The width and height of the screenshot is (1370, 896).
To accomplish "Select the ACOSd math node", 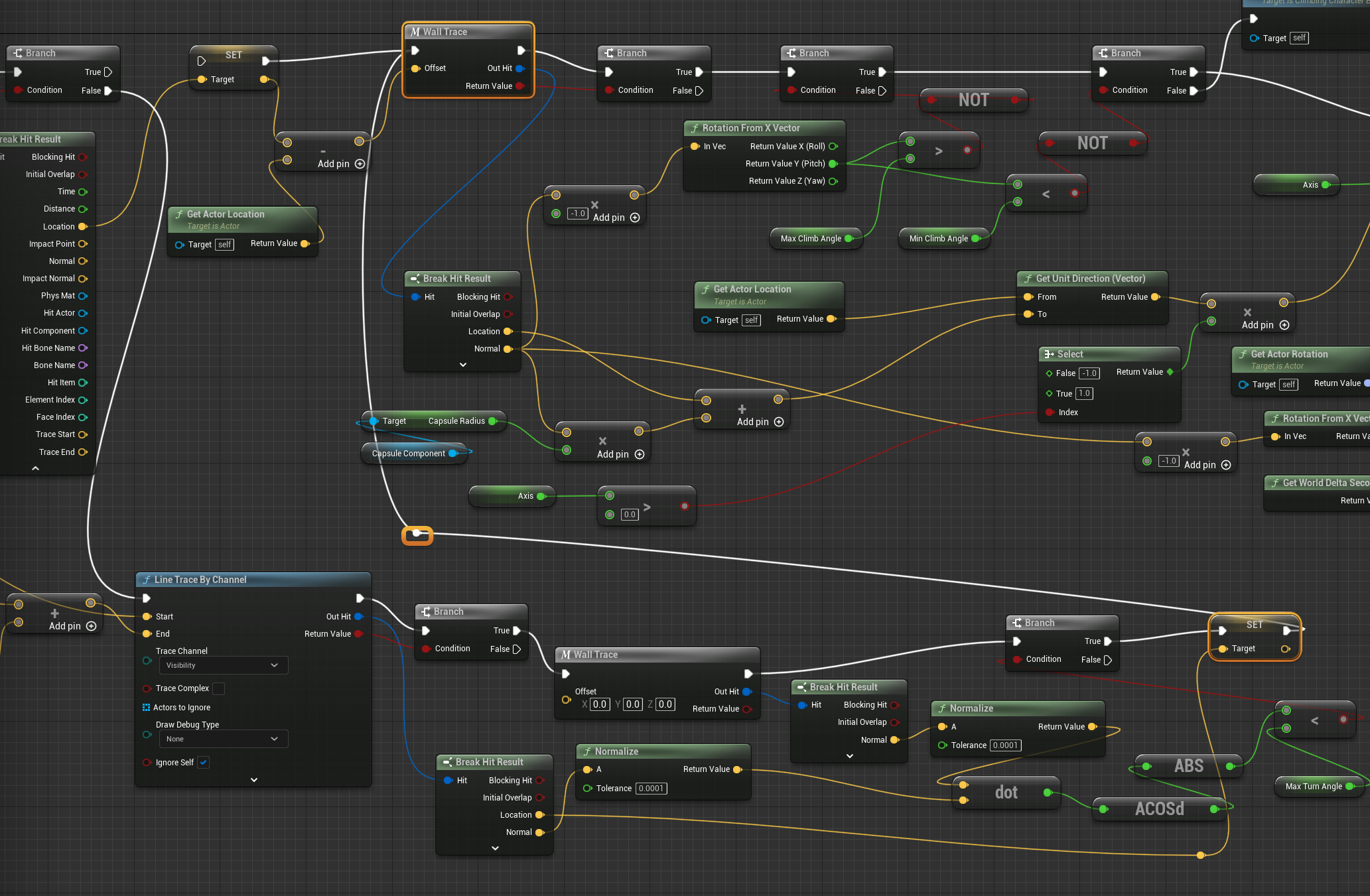I will tap(1159, 809).
